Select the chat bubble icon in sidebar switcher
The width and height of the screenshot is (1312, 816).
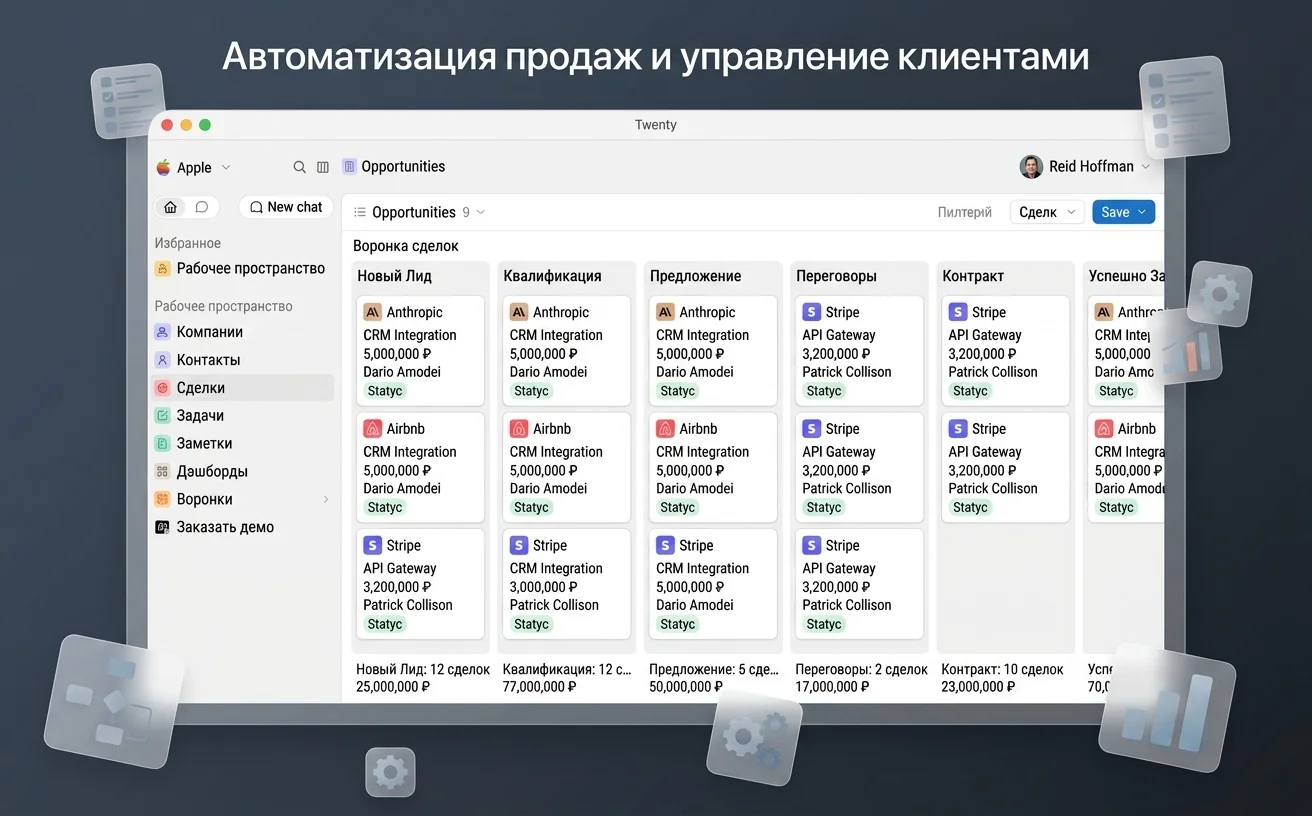(x=201, y=207)
